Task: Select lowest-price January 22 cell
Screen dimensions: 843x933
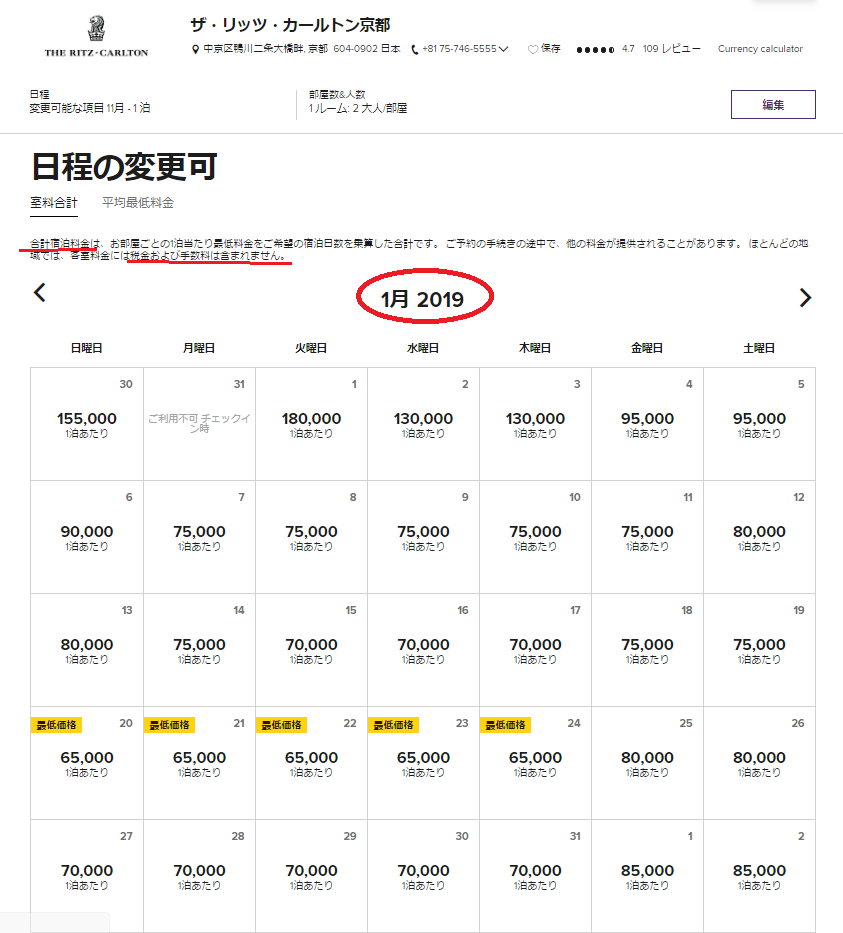Action: pyautogui.click(x=311, y=763)
